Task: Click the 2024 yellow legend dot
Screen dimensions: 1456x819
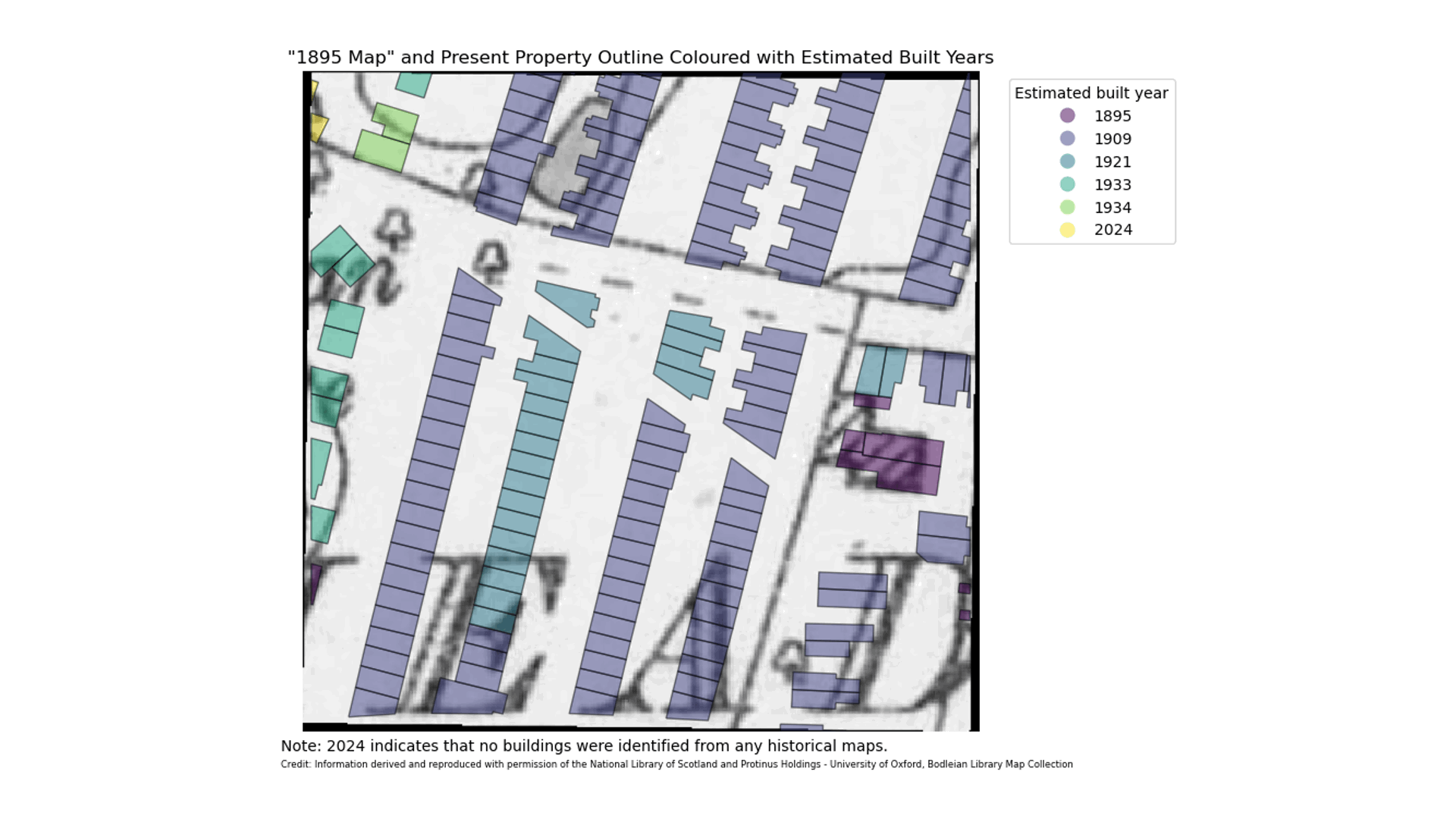Action: click(1067, 229)
